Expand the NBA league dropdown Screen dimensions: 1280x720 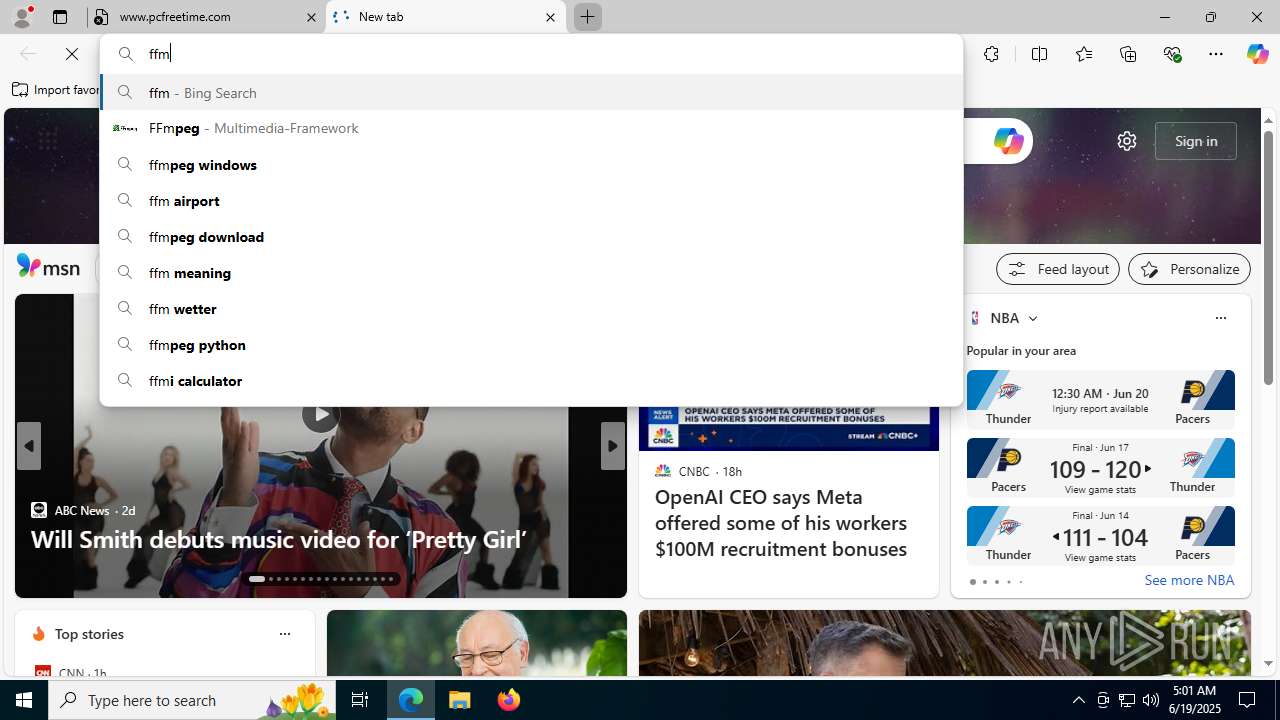pos(1033,318)
